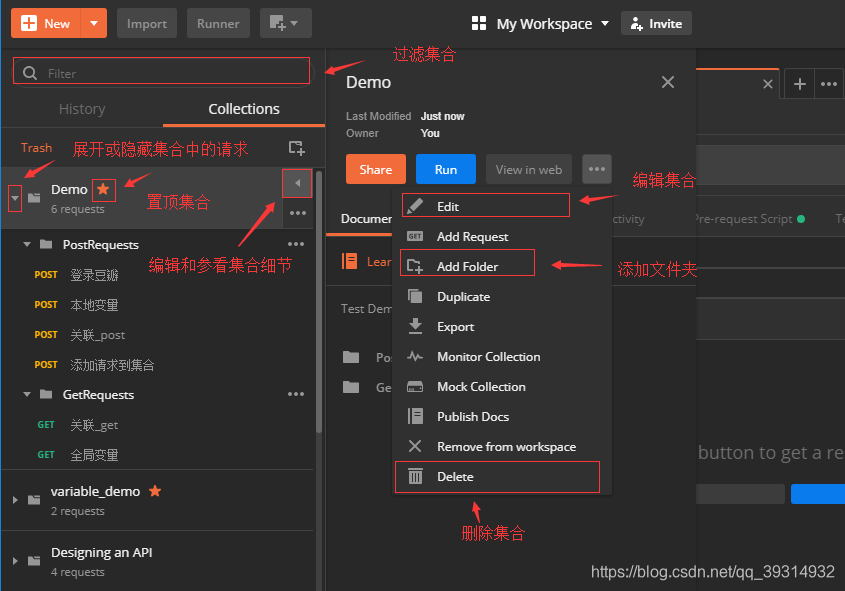Click the sidebar vertical scrollbar
Screen dimensions: 845x591
(319, 302)
